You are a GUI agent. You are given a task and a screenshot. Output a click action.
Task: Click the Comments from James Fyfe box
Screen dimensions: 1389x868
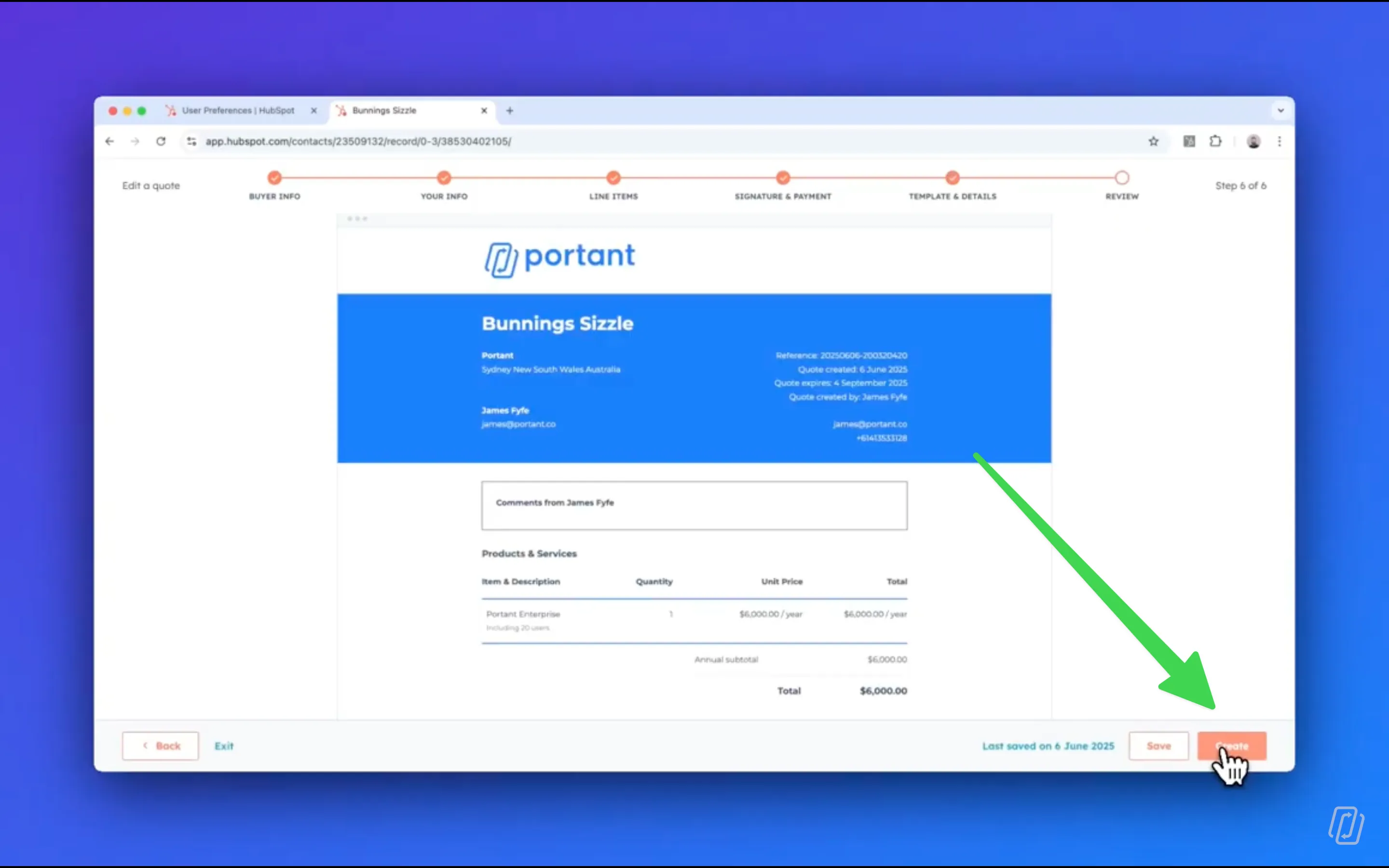pyautogui.click(x=694, y=505)
